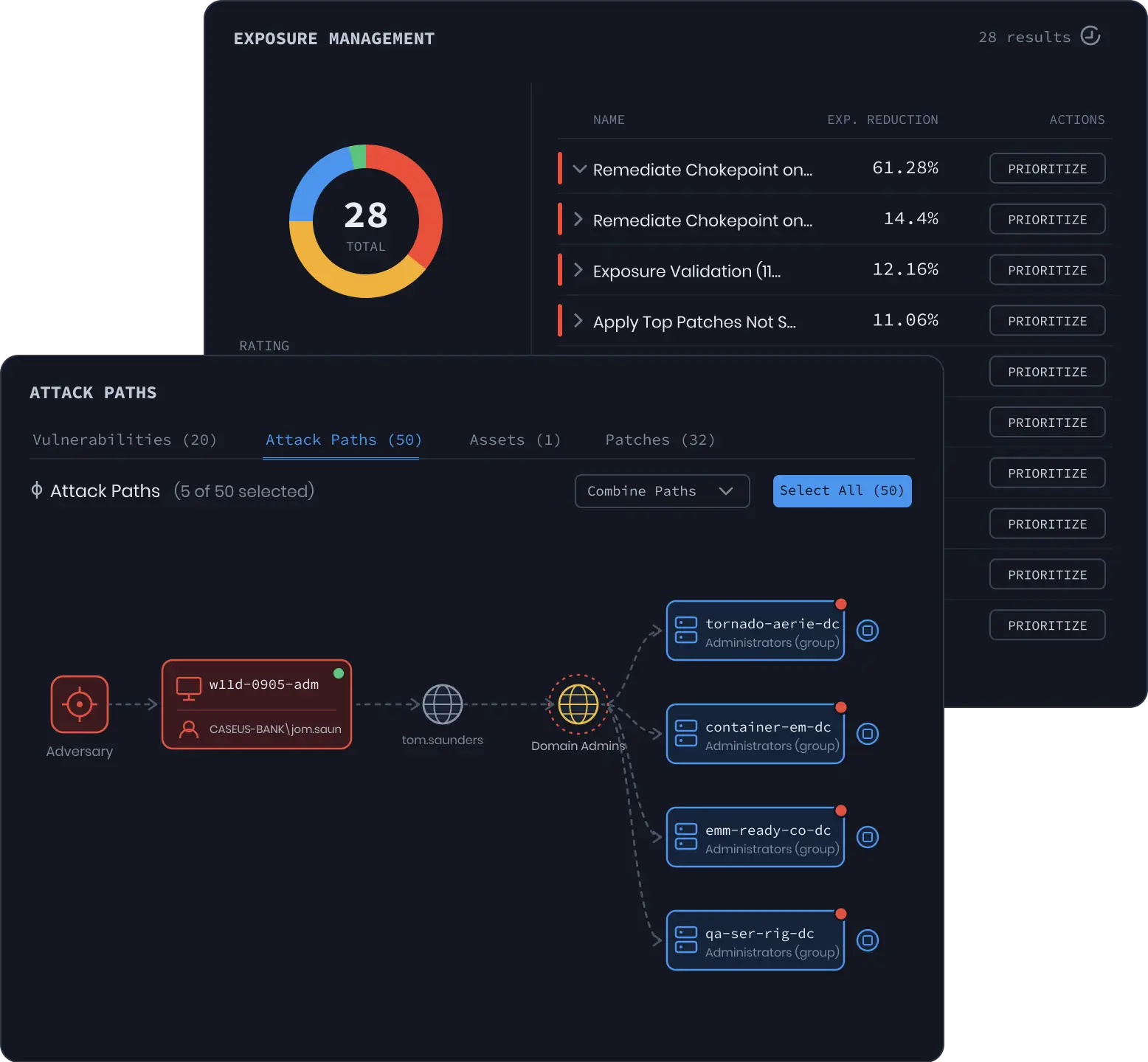Click the user icon next to CASEUS-BANK\jom.saun
The image size is (1148, 1062).
point(189,729)
